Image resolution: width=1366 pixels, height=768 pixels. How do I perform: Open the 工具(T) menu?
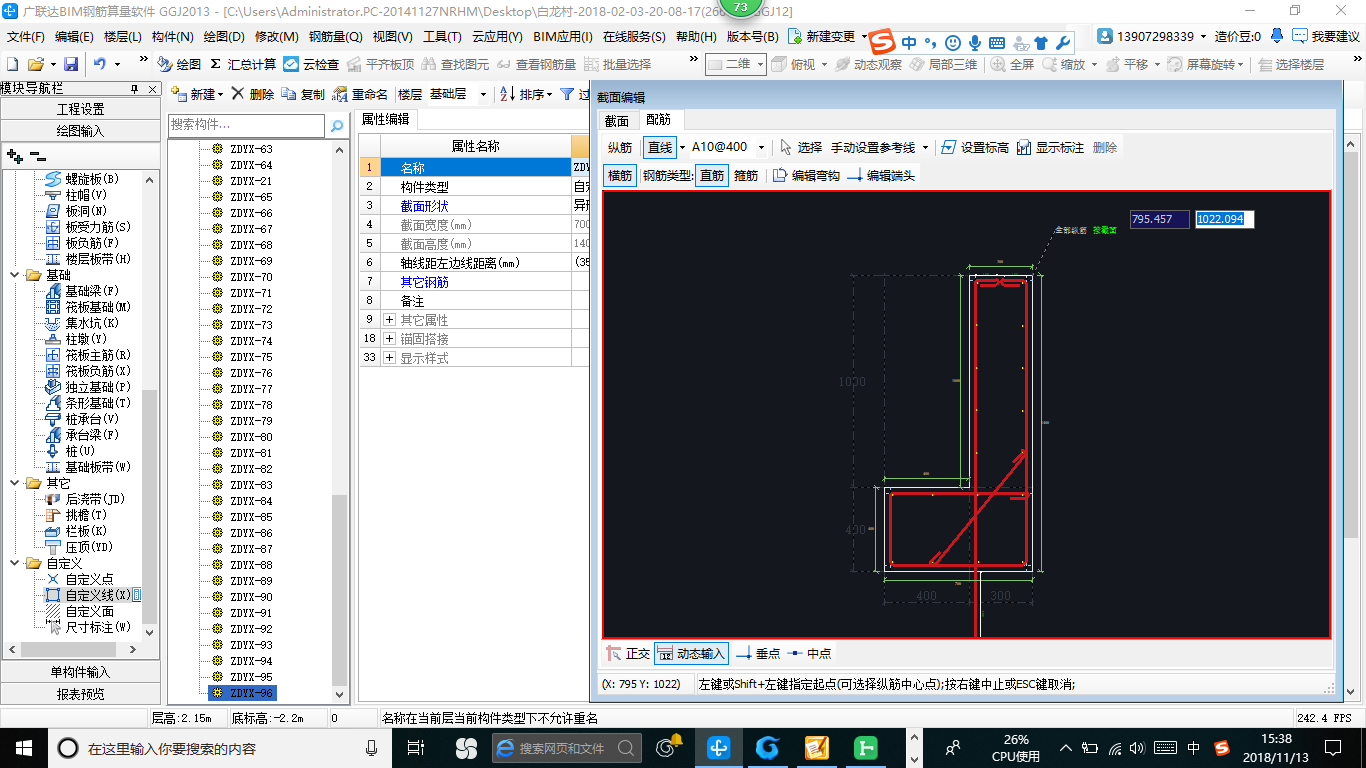[x=442, y=37]
